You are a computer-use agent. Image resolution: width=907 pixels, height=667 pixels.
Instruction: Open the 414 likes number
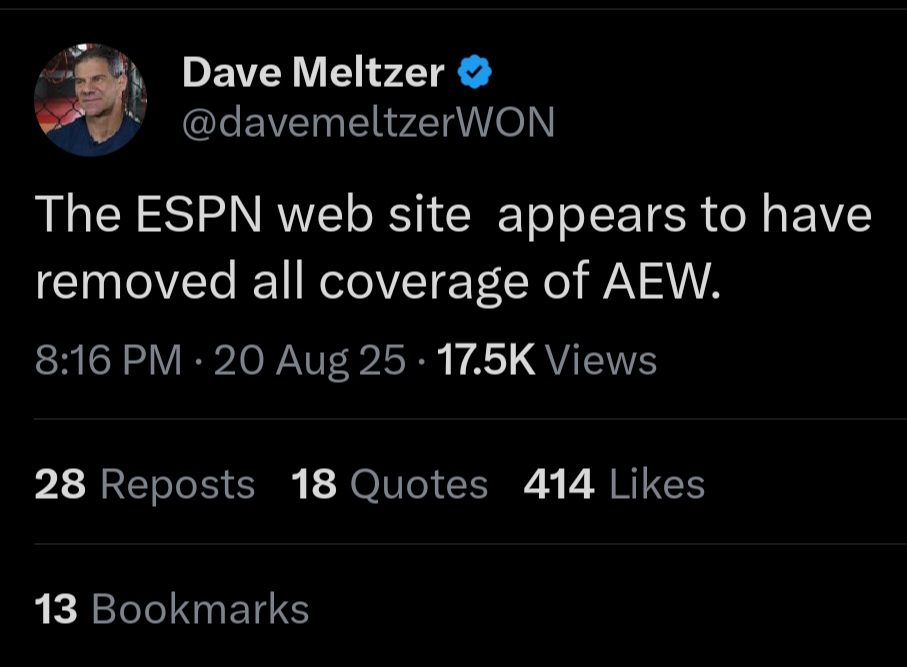coord(559,484)
